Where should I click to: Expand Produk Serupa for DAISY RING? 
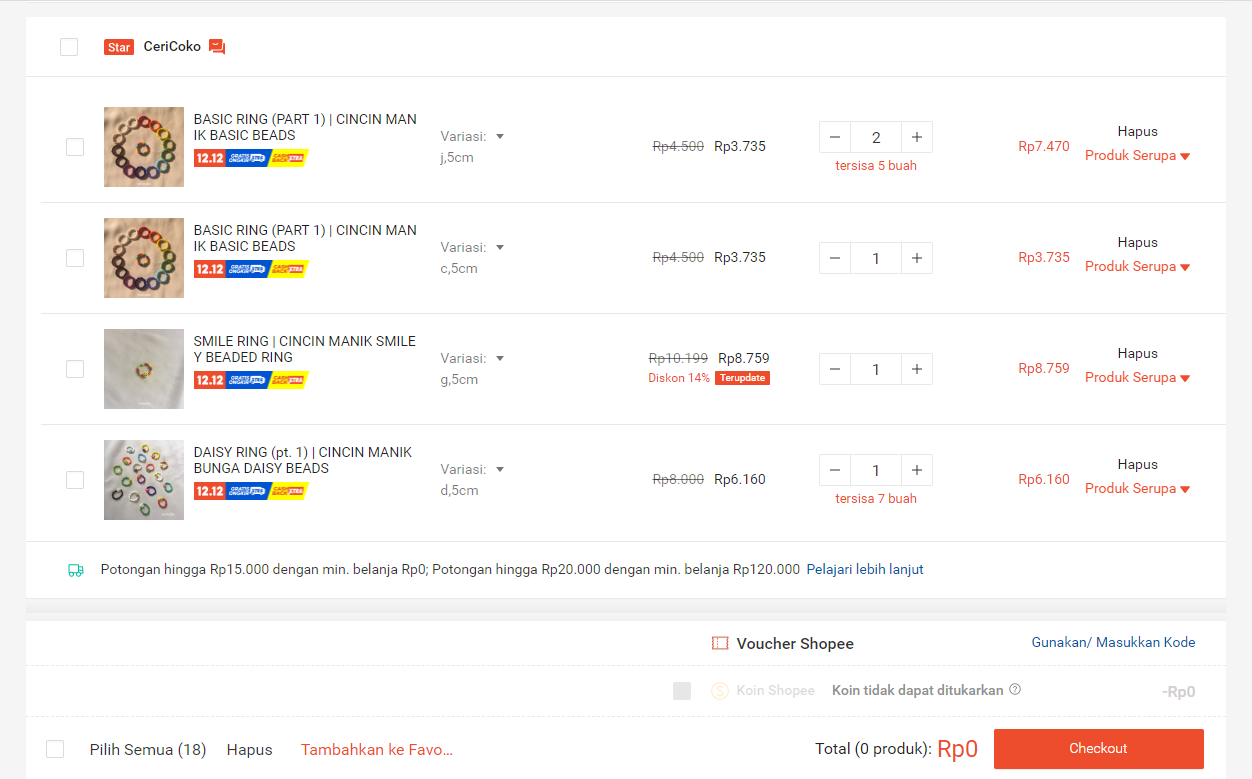pyautogui.click(x=1138, y=489)
